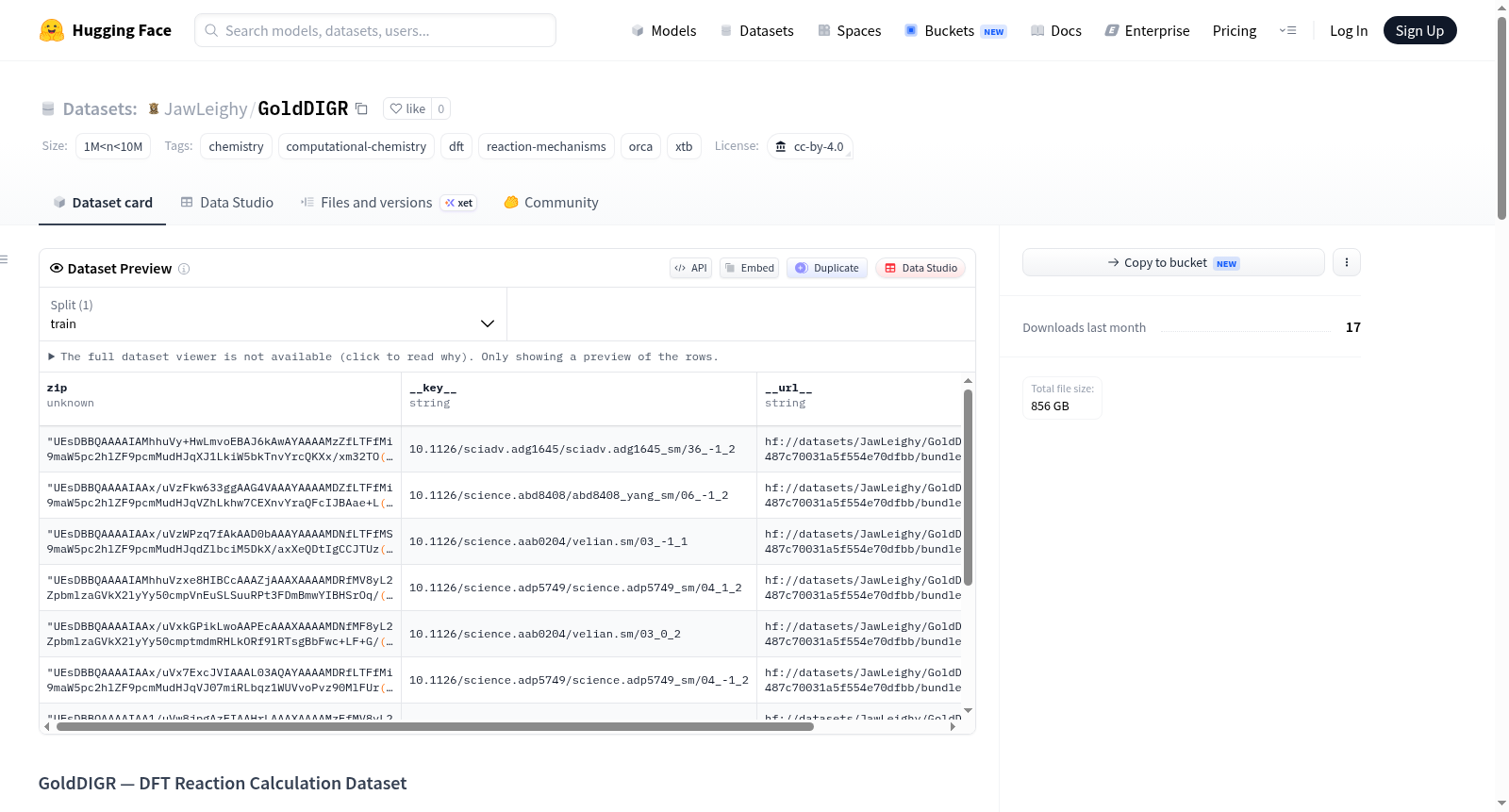
Task: Click the API button
Action: pyautogui.click(x=690, y=268)
